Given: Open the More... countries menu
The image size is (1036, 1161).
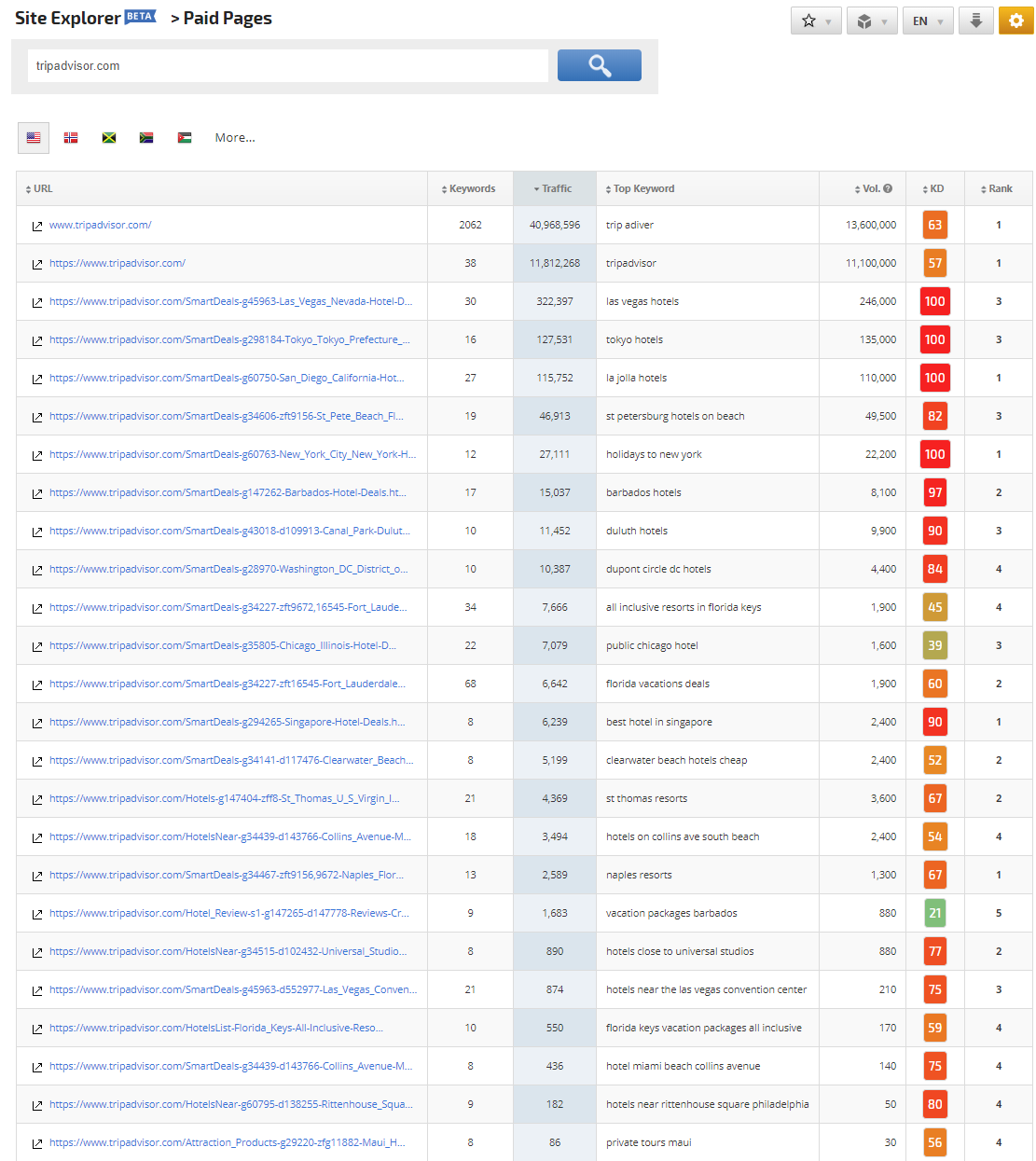Looking at the screenshot, I should pyautogui.click(x=235, y=137).
